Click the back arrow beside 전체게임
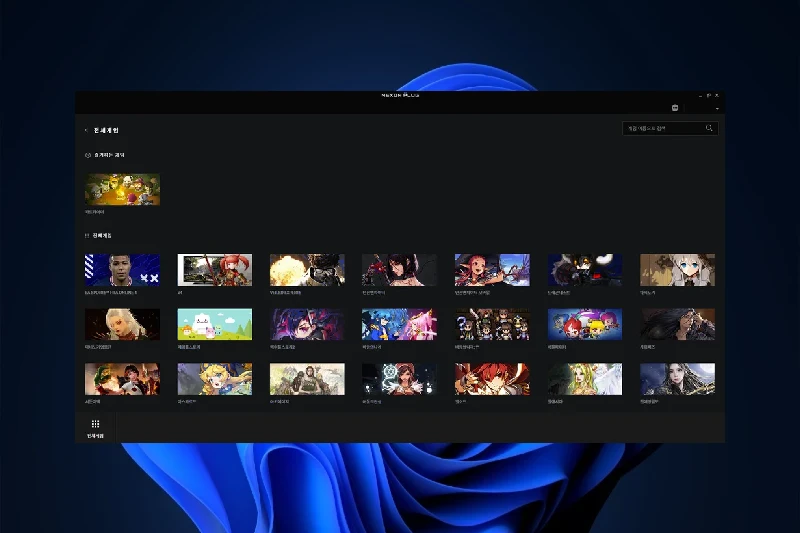 (x=86, y=130)
